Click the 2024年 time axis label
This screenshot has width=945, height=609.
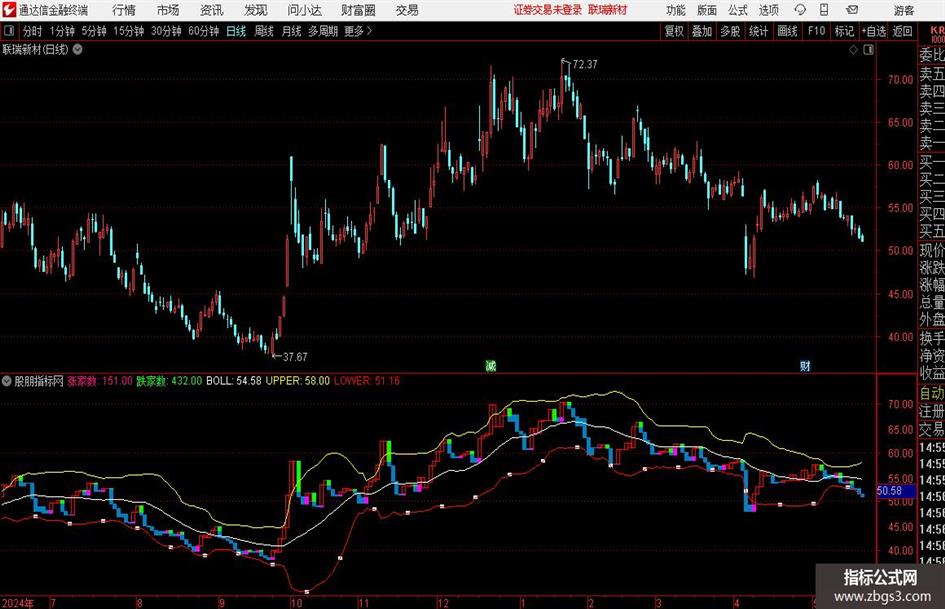click(18, 603)
